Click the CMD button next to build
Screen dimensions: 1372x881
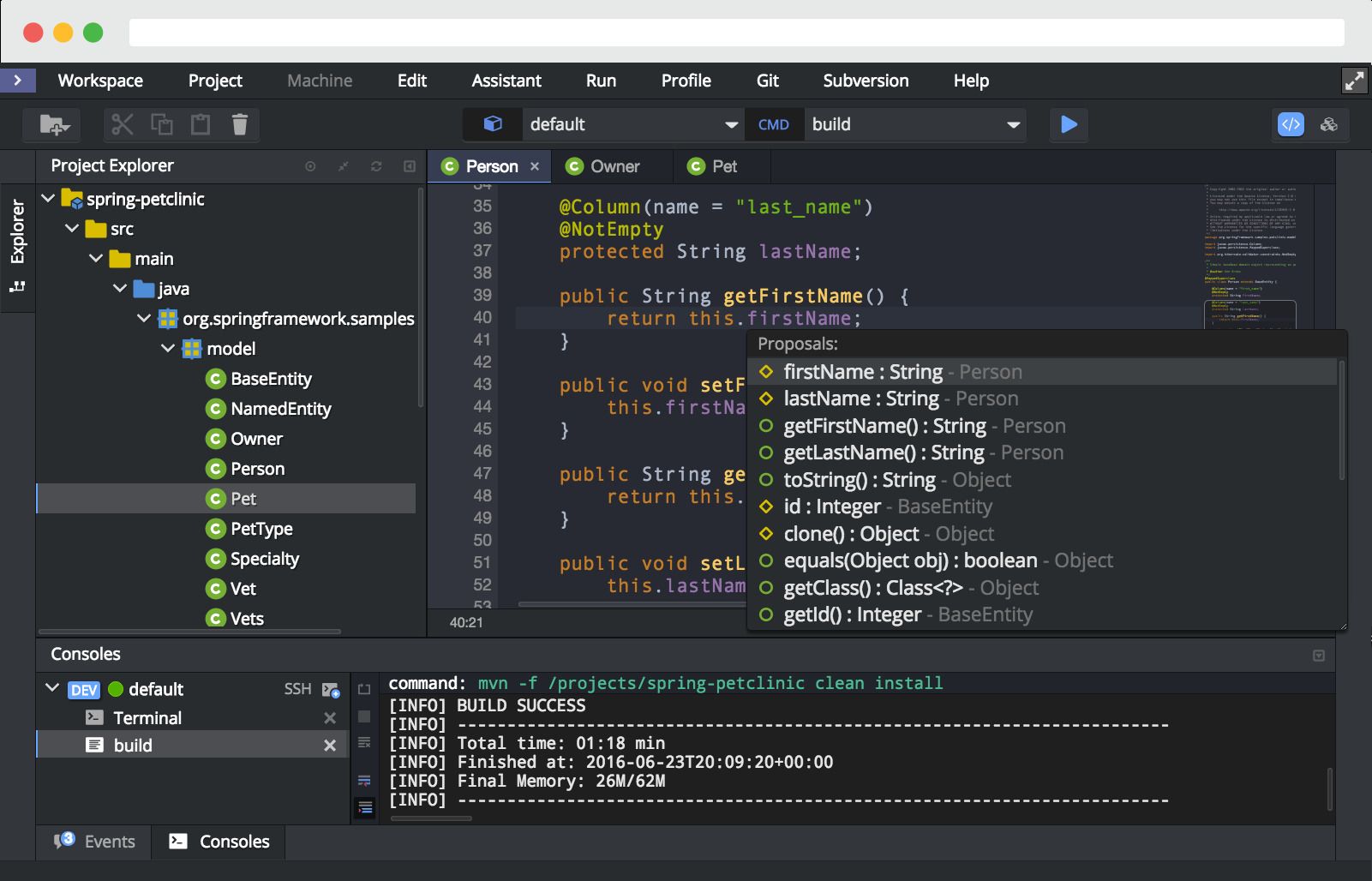coord(774,124)
